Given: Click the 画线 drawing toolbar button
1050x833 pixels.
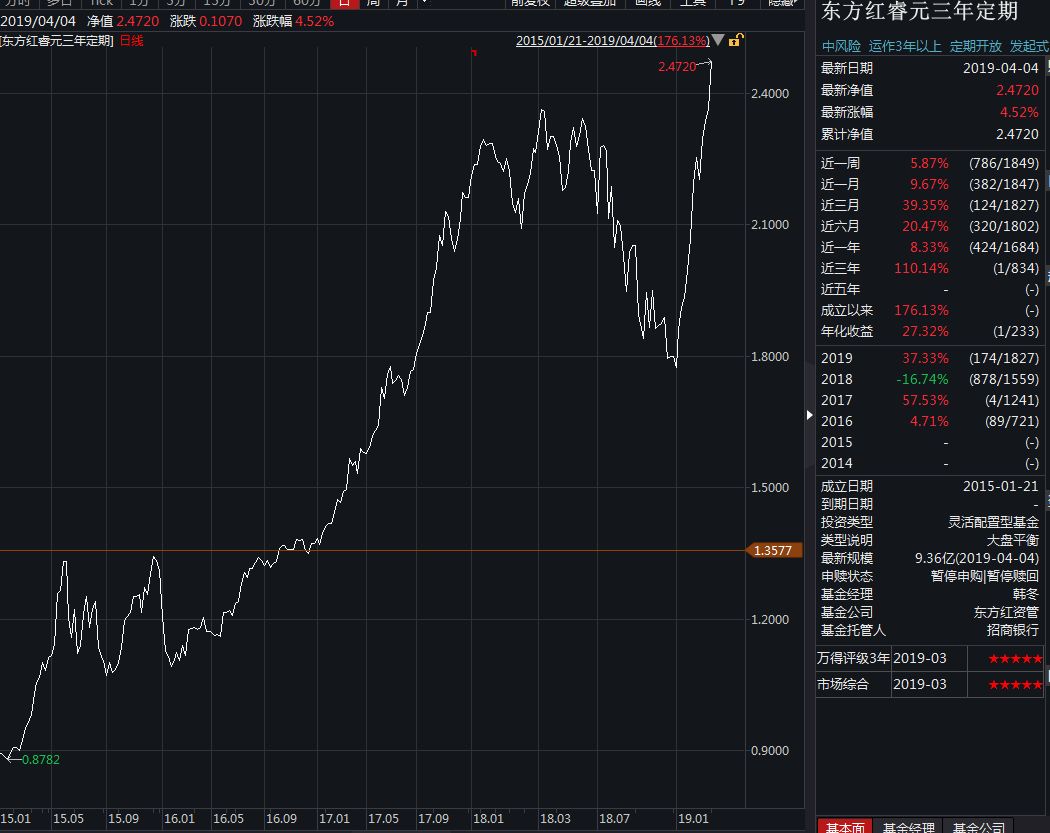Looking at the screenshot, I should pyautogui.click(x=648, y=3).
